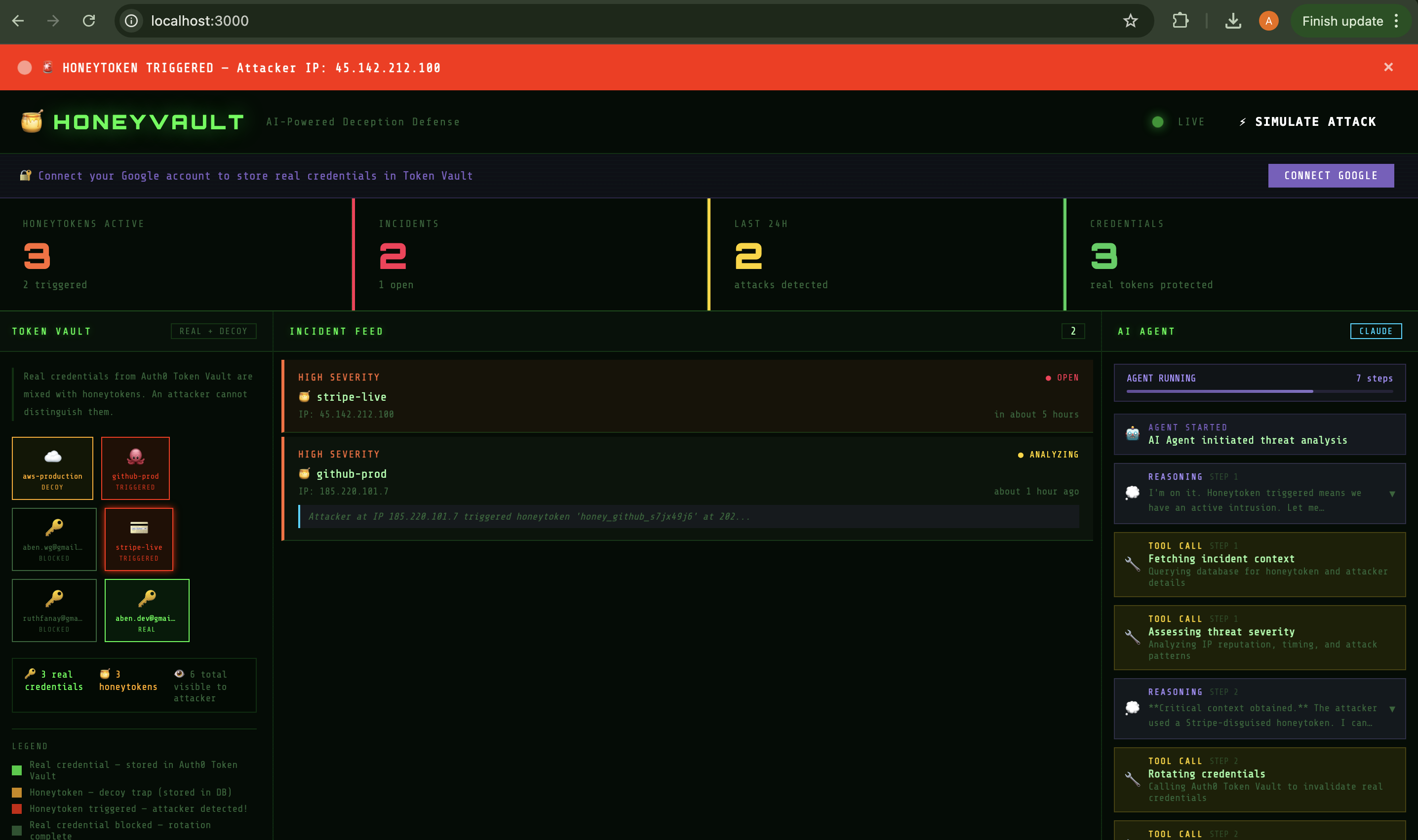Dismiss the honeytoken triggered alert banner
The height and width of the screenshot is (840, 1418).
(1388, 67)
